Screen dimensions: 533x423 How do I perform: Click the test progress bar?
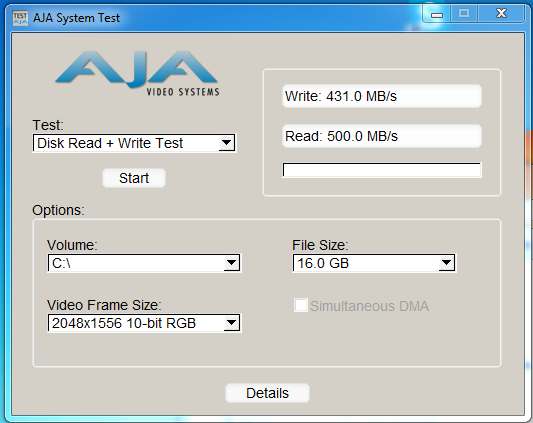pos(382,170)
